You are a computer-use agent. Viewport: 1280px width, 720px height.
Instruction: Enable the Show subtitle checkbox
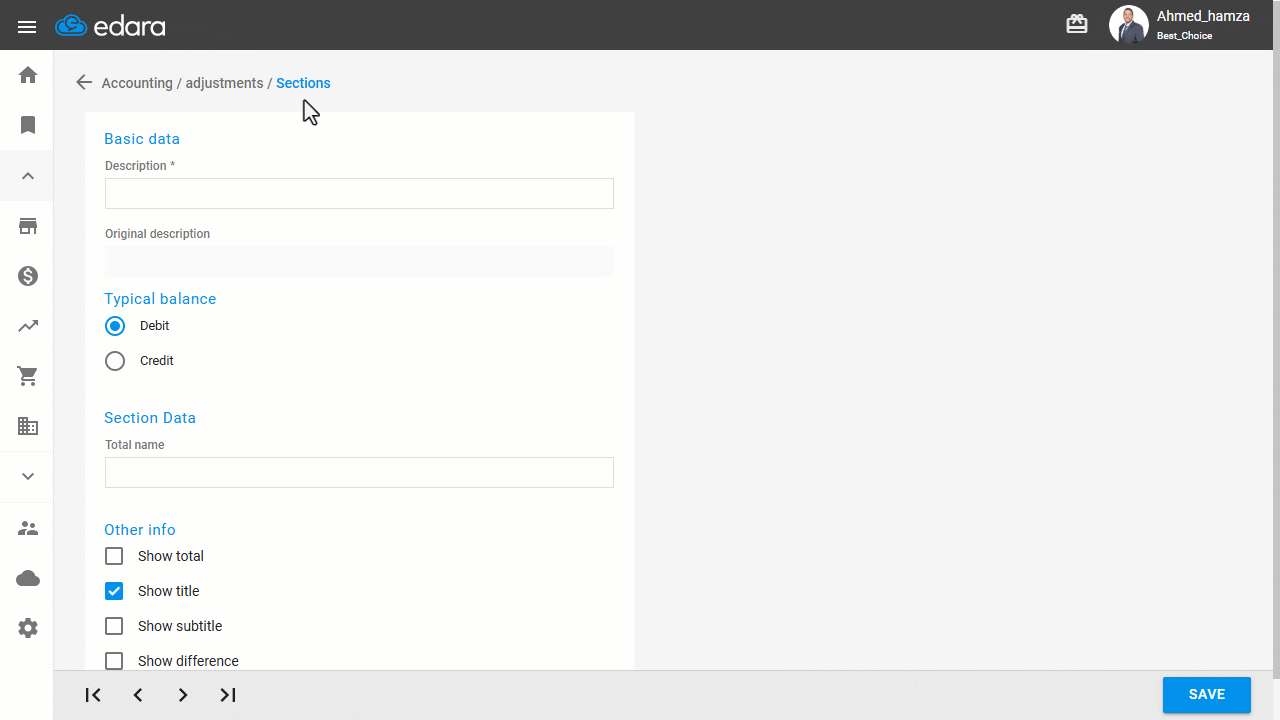(x=114, y=626)
